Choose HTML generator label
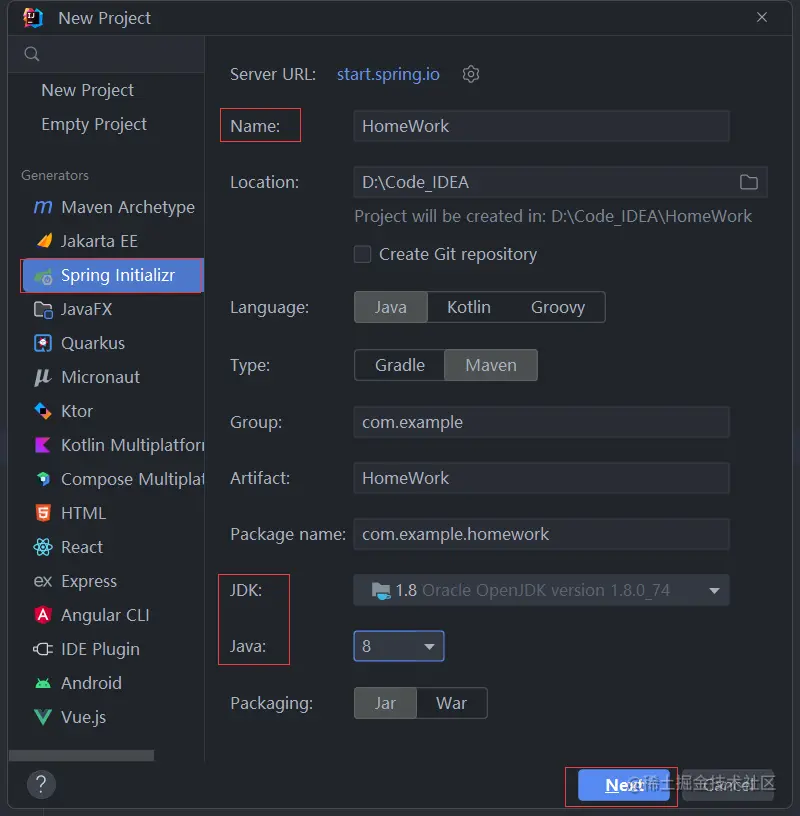The image size is (800, 816). pyautogui.click(x=83, y=513)
